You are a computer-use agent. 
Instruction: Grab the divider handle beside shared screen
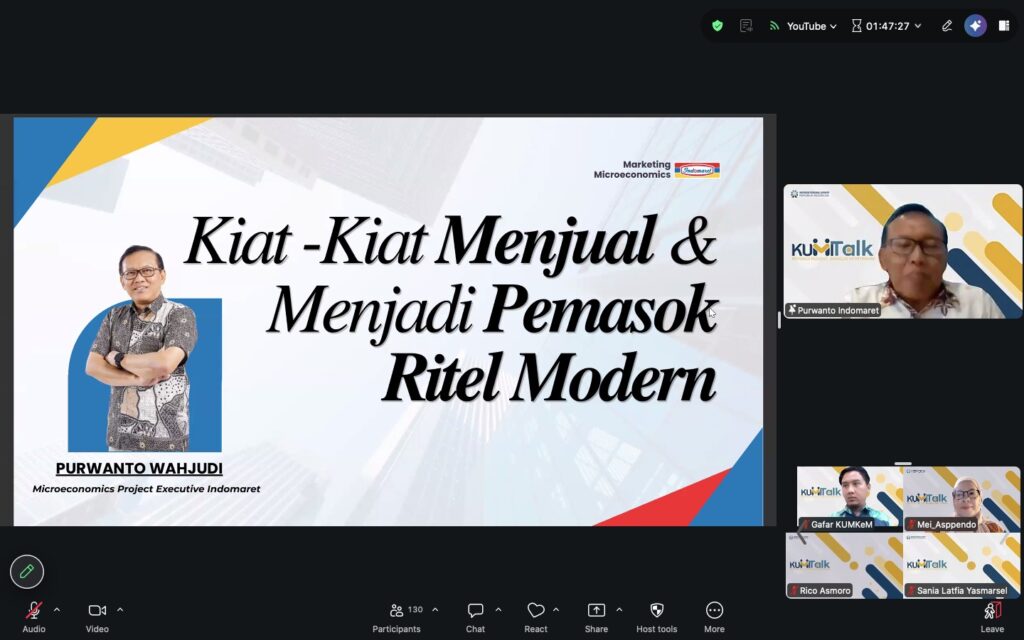[x=779, y=319]
